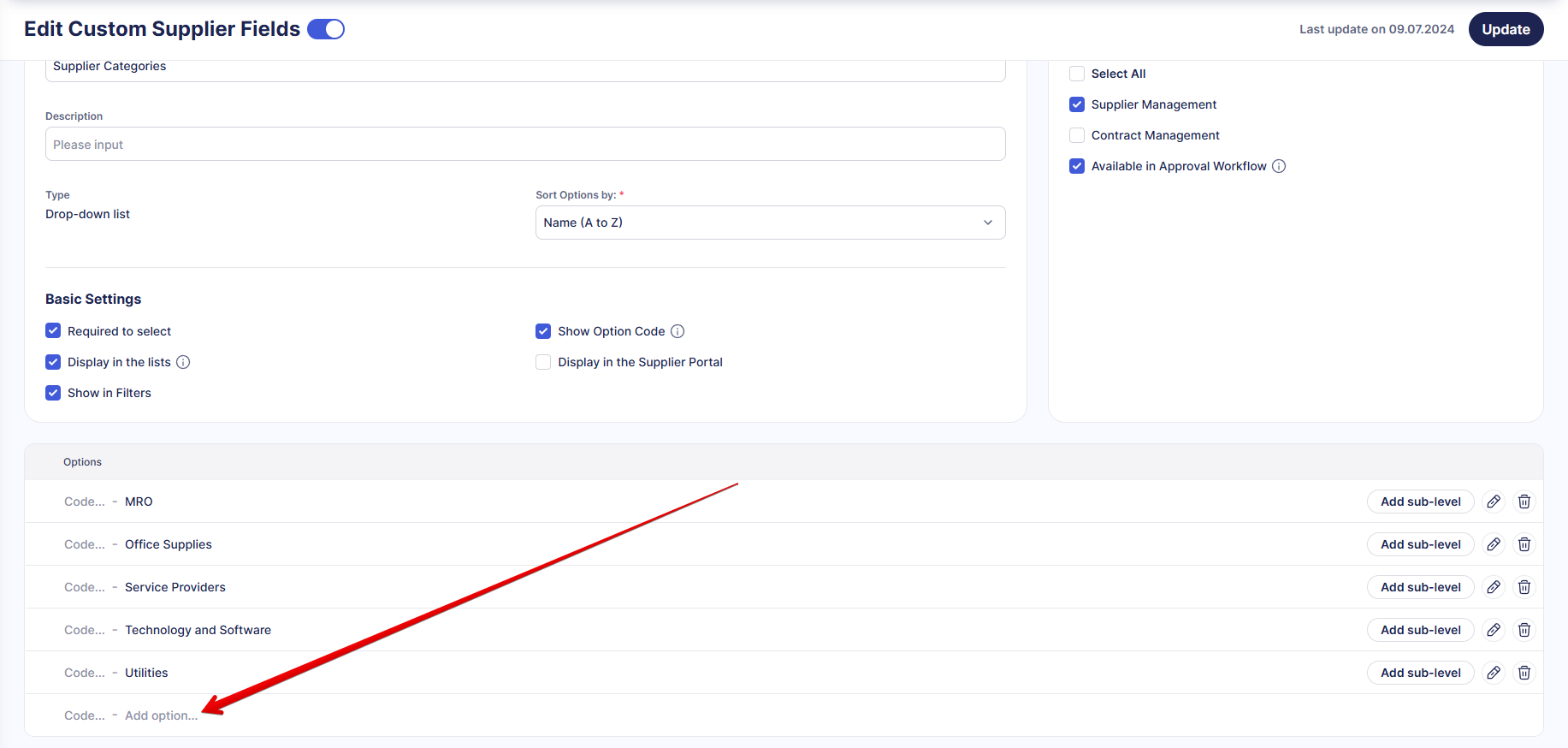Screen dimensions: 1568x748
Task: Toggle the Edit Custom Supplier Fields switch
Action: tap(326, 29)
